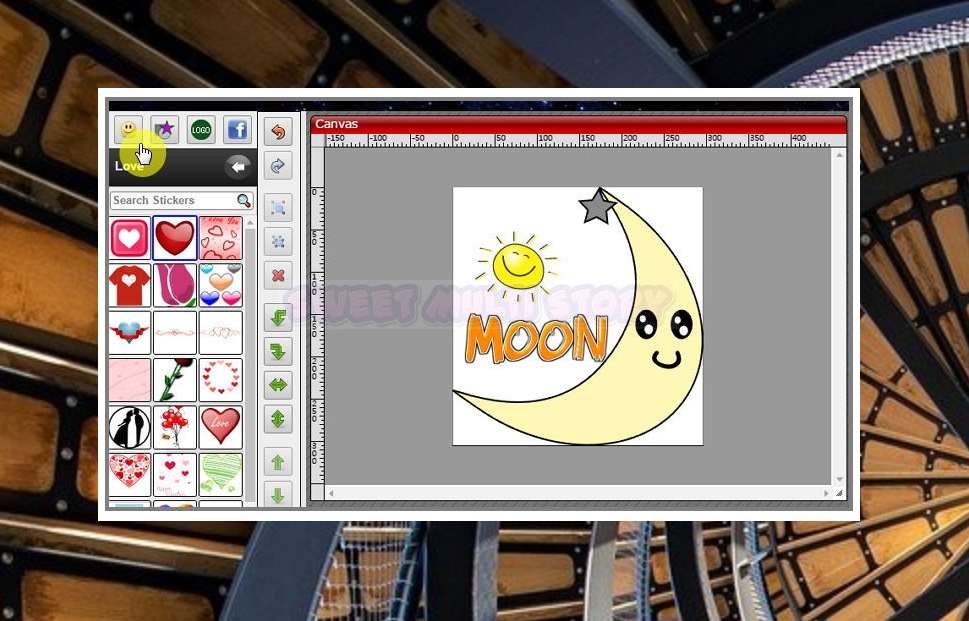Click the ungroup selection tool
This screenshot has height=621, width=969.
pos(278,242)
